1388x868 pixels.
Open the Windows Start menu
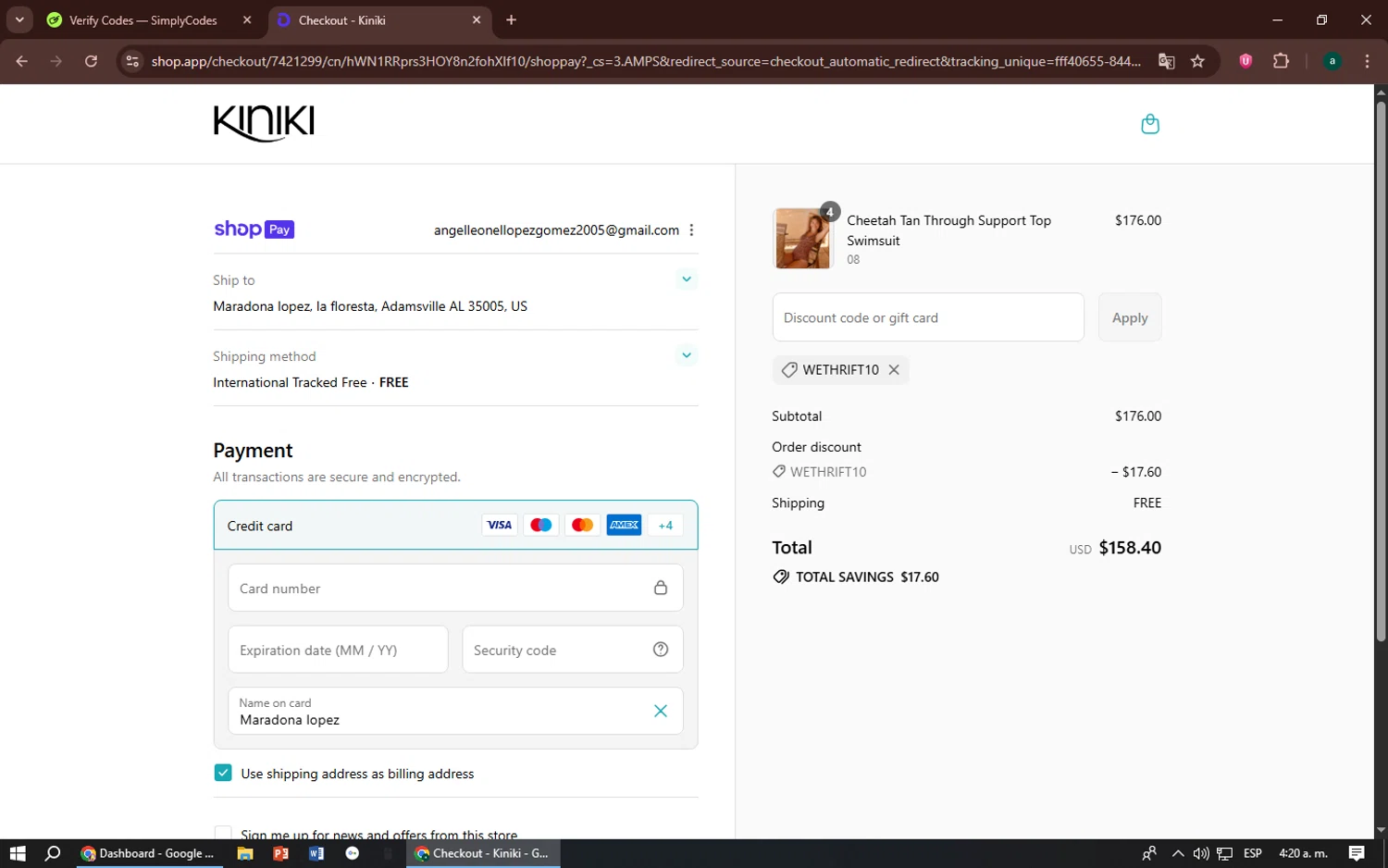pyautogui.click(x=18, y=853)
